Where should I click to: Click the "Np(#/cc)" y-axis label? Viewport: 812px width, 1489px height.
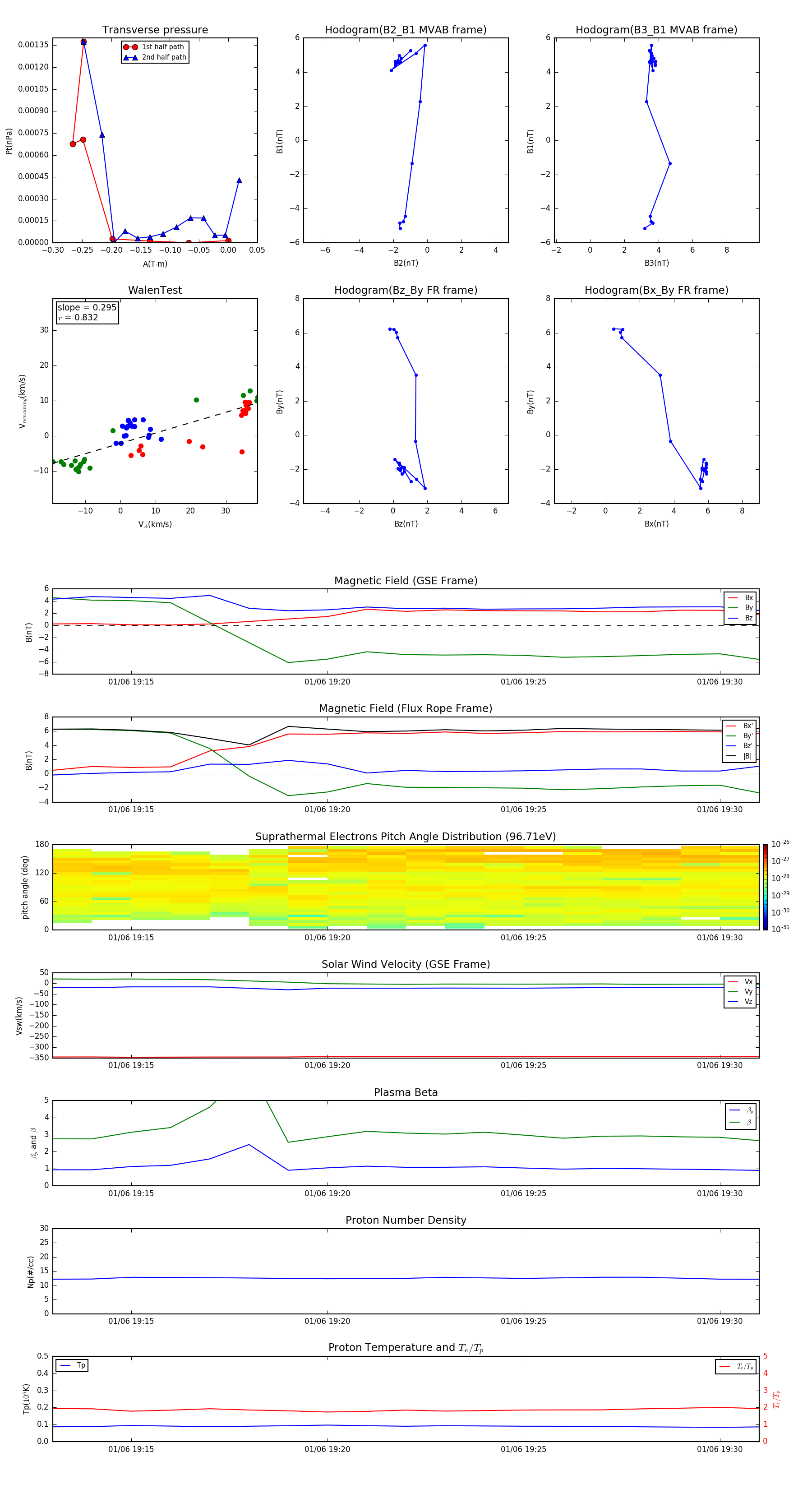click(31, 1272)
